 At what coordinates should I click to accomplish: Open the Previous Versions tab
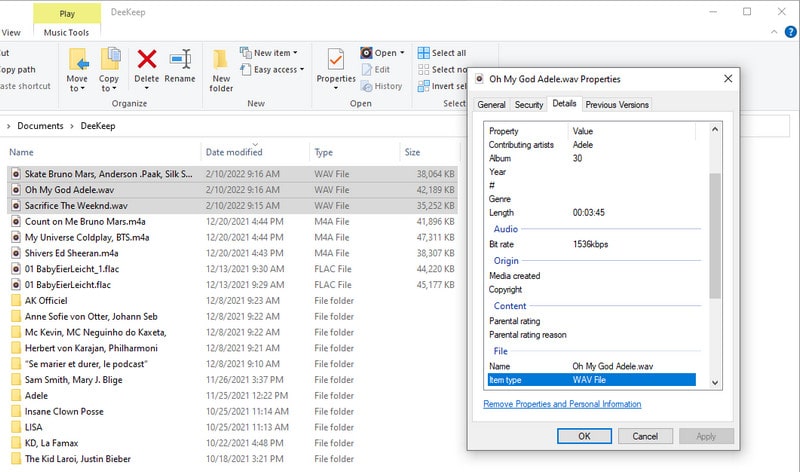click(x=617, y=105)
